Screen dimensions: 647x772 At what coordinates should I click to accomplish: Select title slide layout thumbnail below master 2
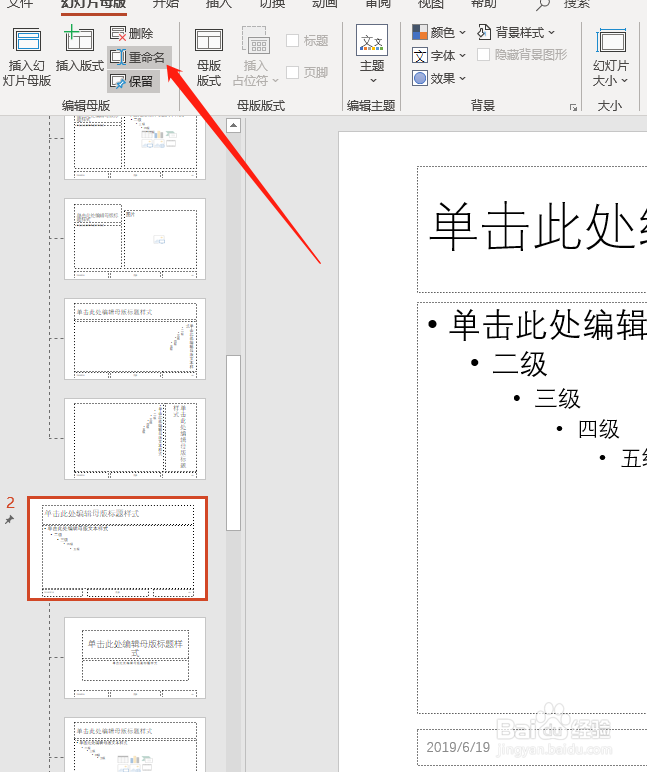(x=135, y=658)
